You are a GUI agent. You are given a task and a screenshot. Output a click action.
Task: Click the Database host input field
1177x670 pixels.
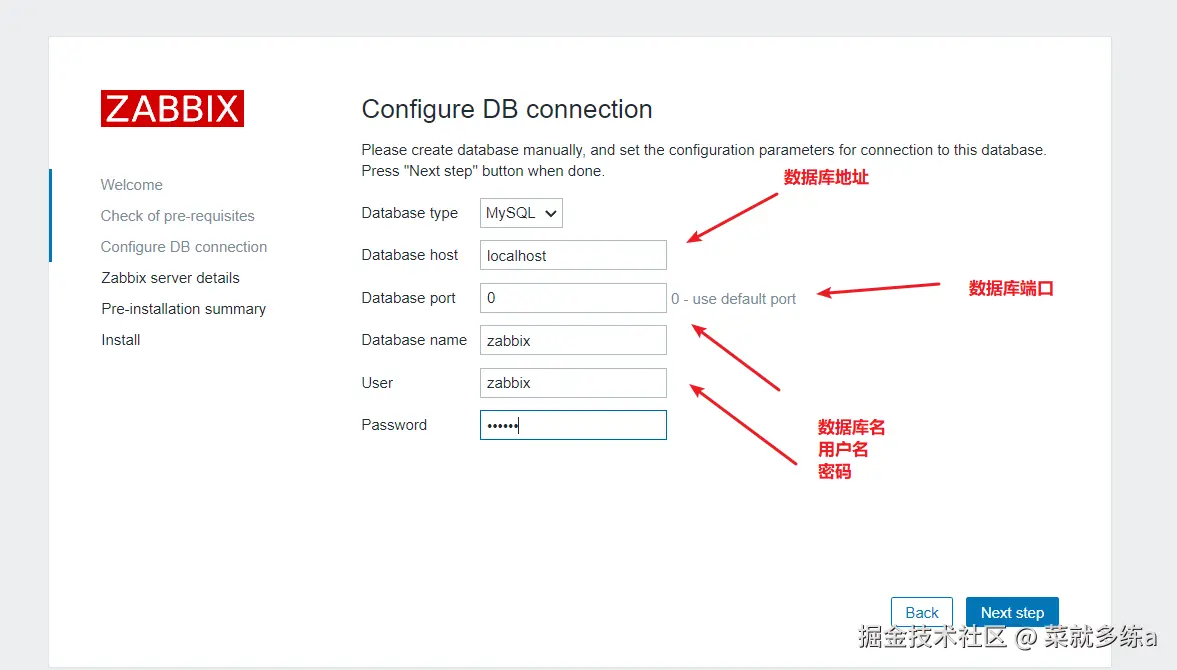click(573, 255)
